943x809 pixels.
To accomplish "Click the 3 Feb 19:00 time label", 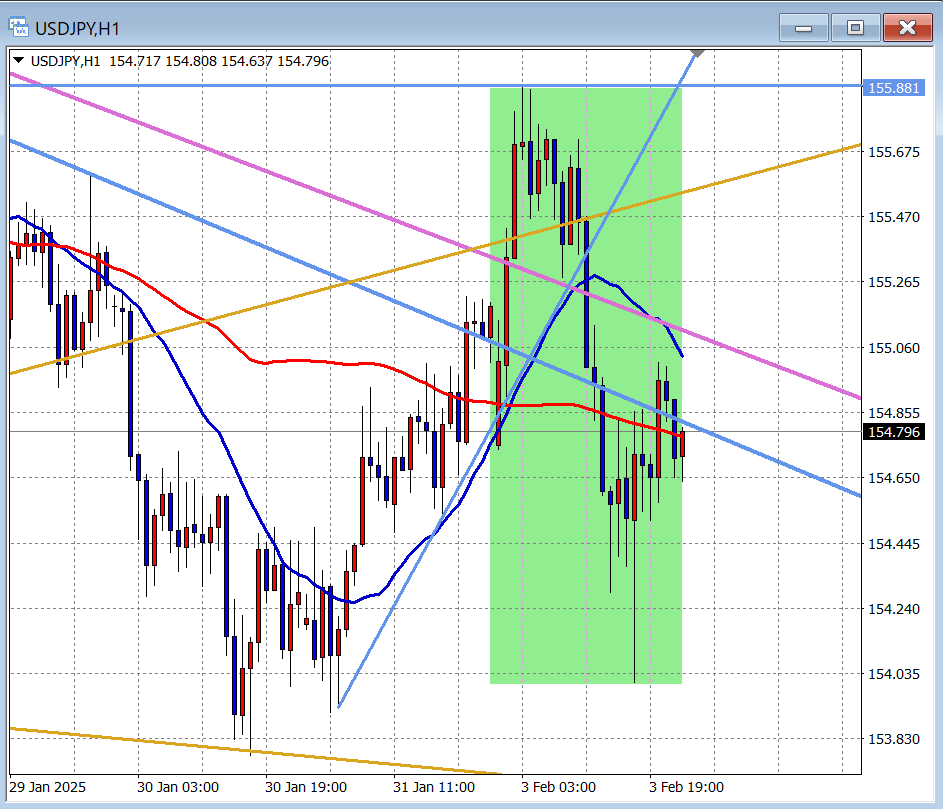I will [686, 787].
